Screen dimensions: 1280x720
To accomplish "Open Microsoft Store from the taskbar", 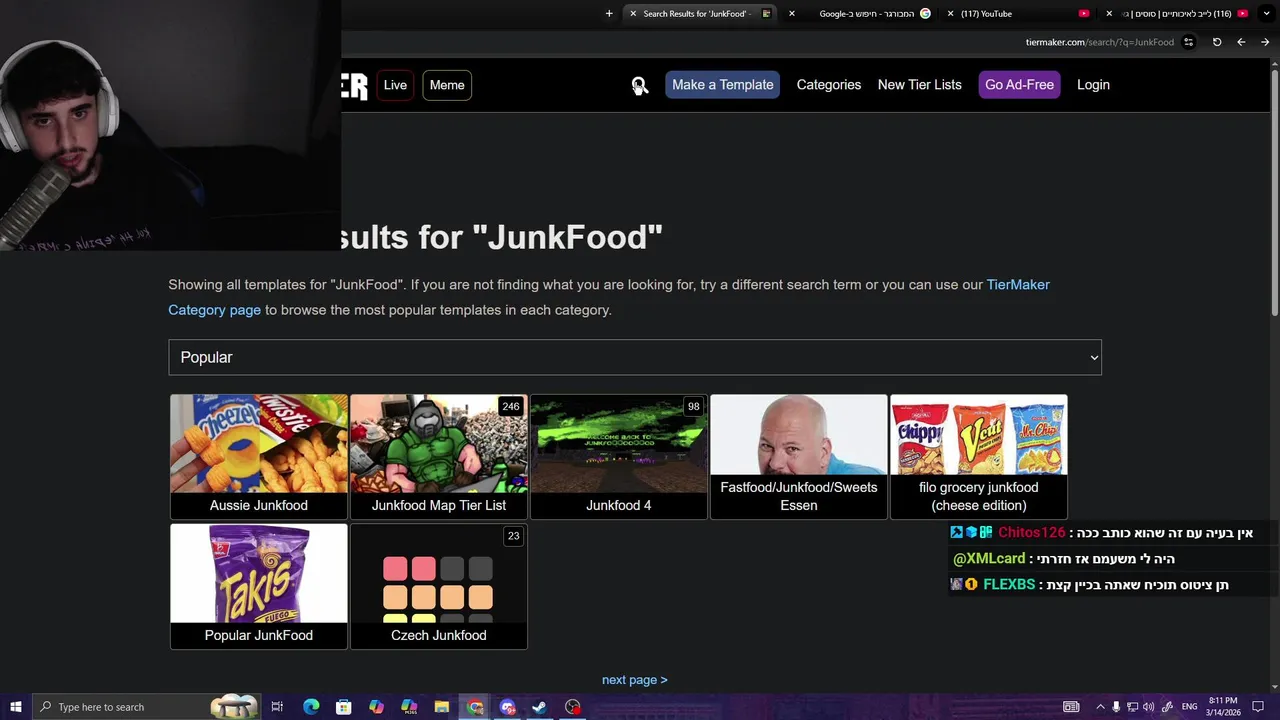I will (343, 707).
